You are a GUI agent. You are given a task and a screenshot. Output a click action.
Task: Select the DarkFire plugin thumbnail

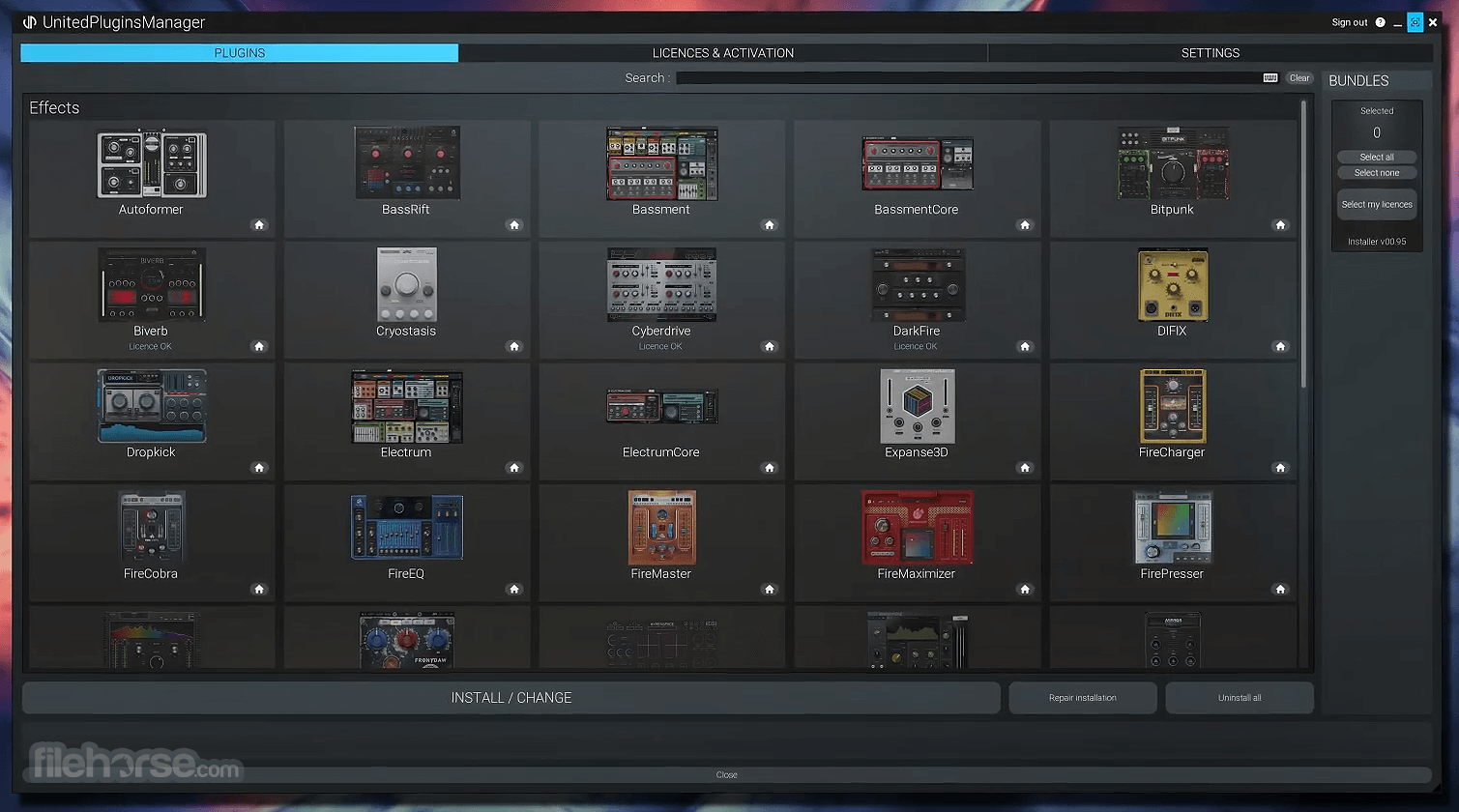(x=918, y=285)
